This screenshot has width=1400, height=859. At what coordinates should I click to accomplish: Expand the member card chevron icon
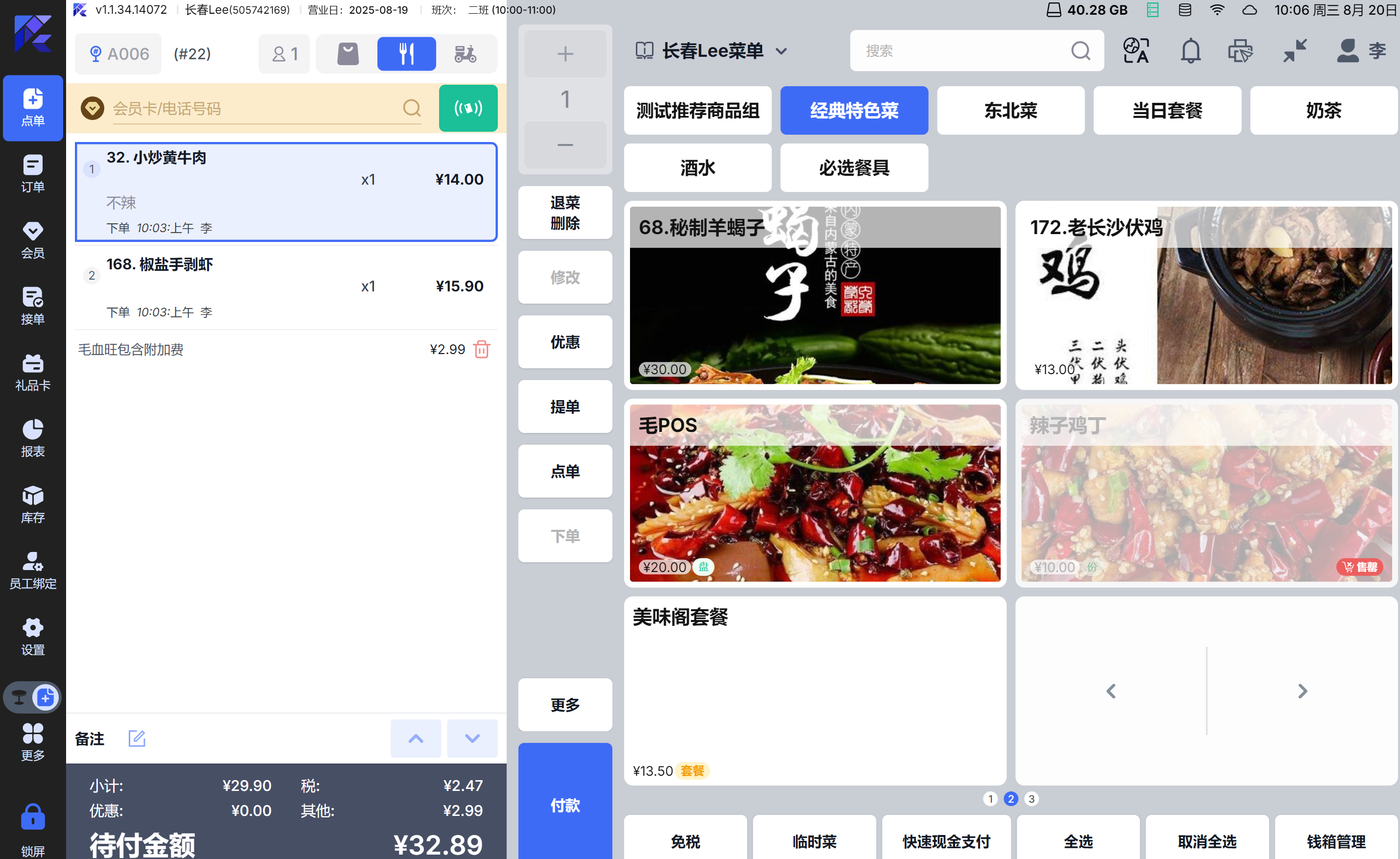pos(92,108)
